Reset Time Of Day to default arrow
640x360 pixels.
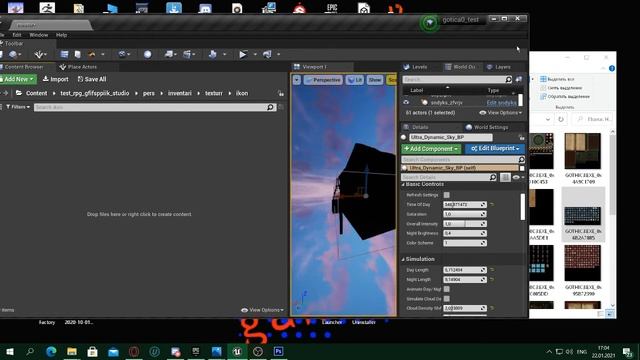click(491, 204)
